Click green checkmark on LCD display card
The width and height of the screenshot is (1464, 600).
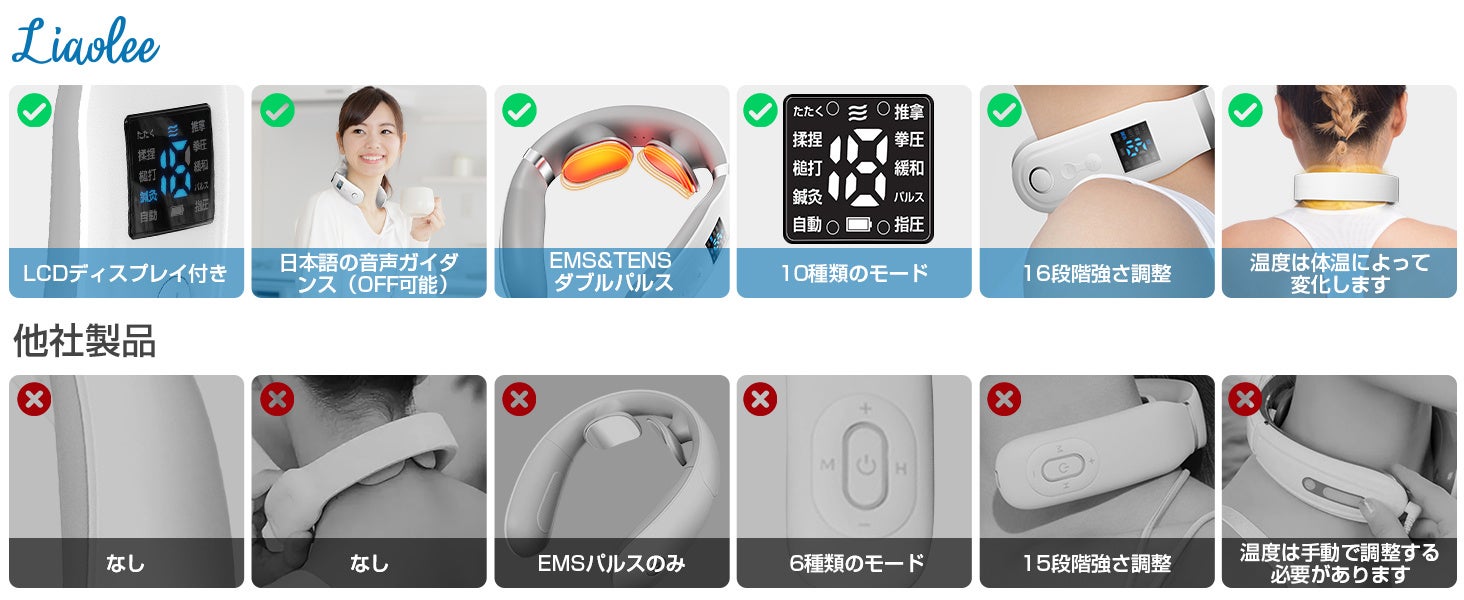pos(34,110)
